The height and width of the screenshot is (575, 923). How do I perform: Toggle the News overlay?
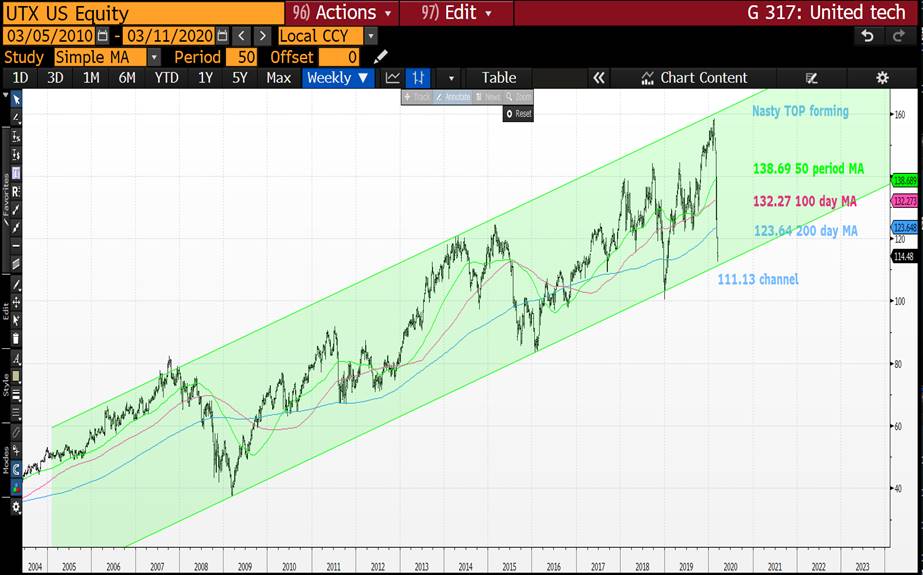pyautogui.click(x=487, y=97)
